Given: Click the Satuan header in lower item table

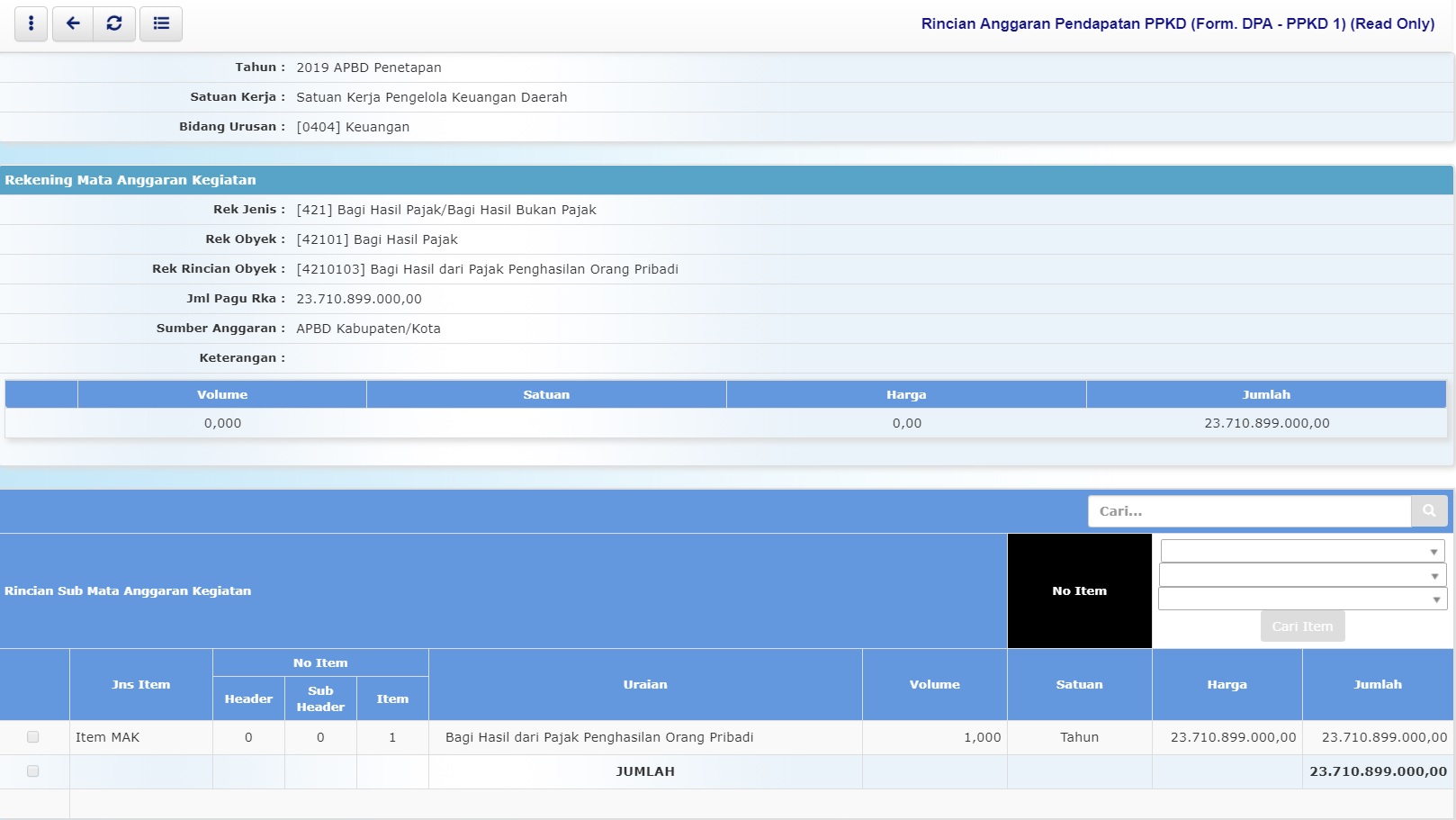Looking at the screenshot, I should (x=1079, y=685).
